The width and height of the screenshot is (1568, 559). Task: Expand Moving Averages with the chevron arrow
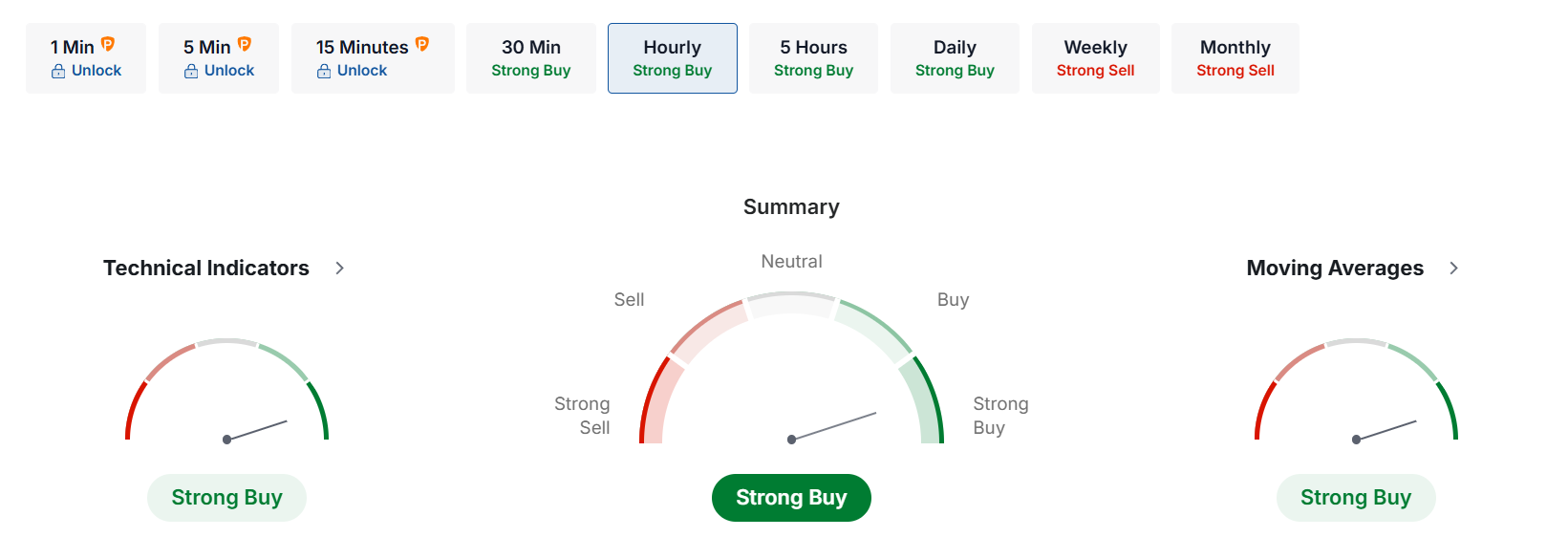(1453, 269)
